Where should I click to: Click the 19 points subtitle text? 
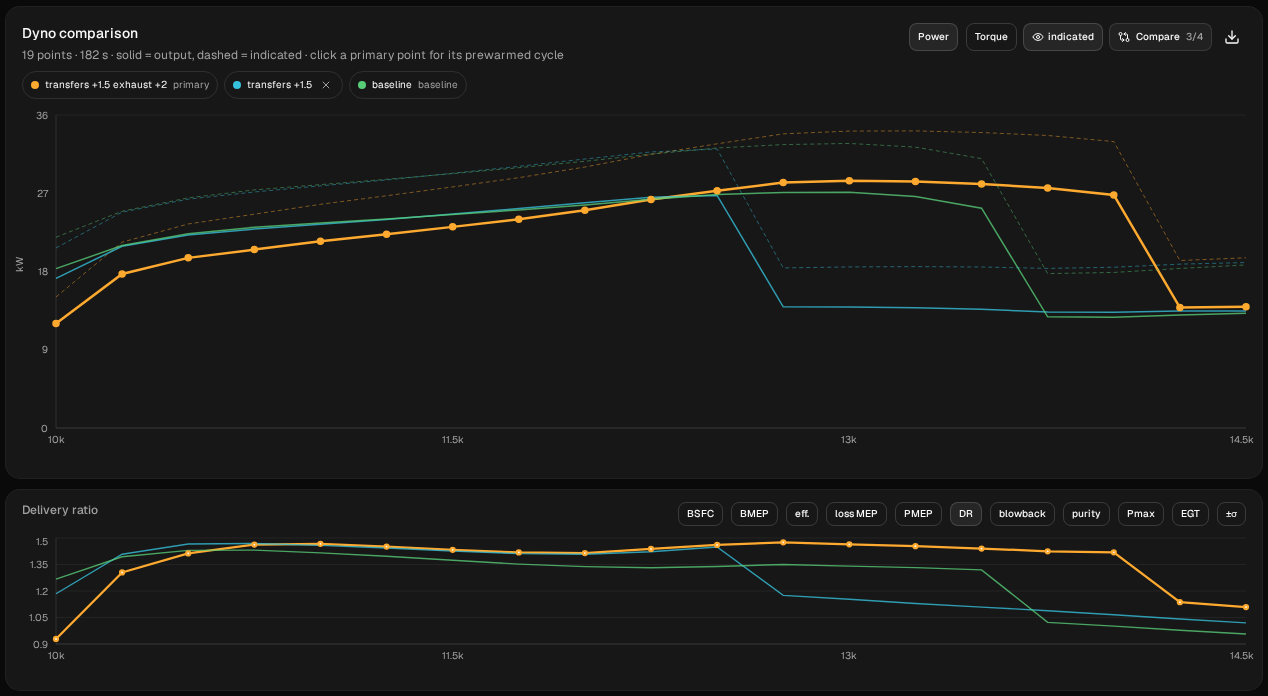coord(293,55)
